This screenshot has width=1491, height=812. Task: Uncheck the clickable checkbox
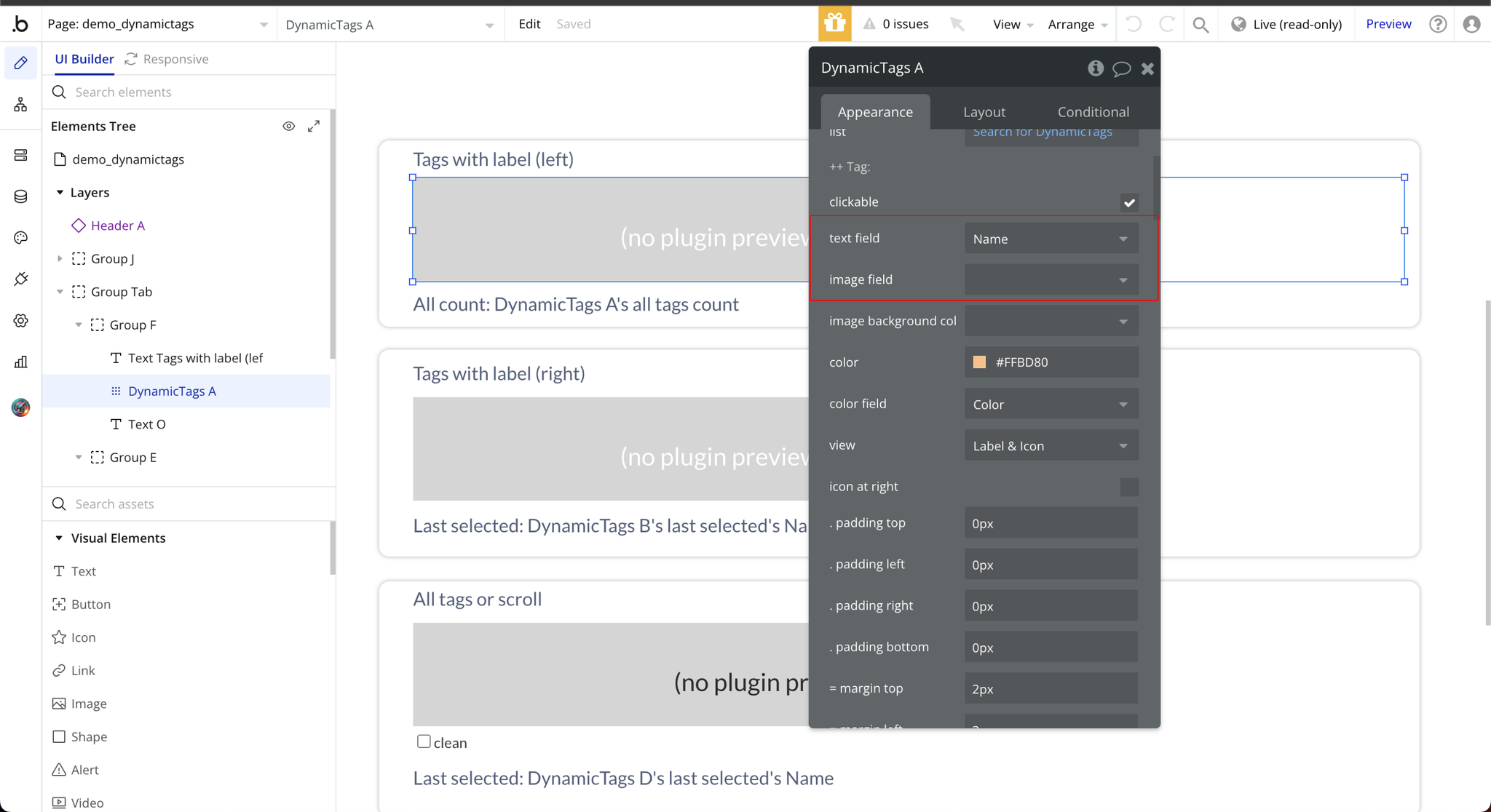[x=1129, y=202]
